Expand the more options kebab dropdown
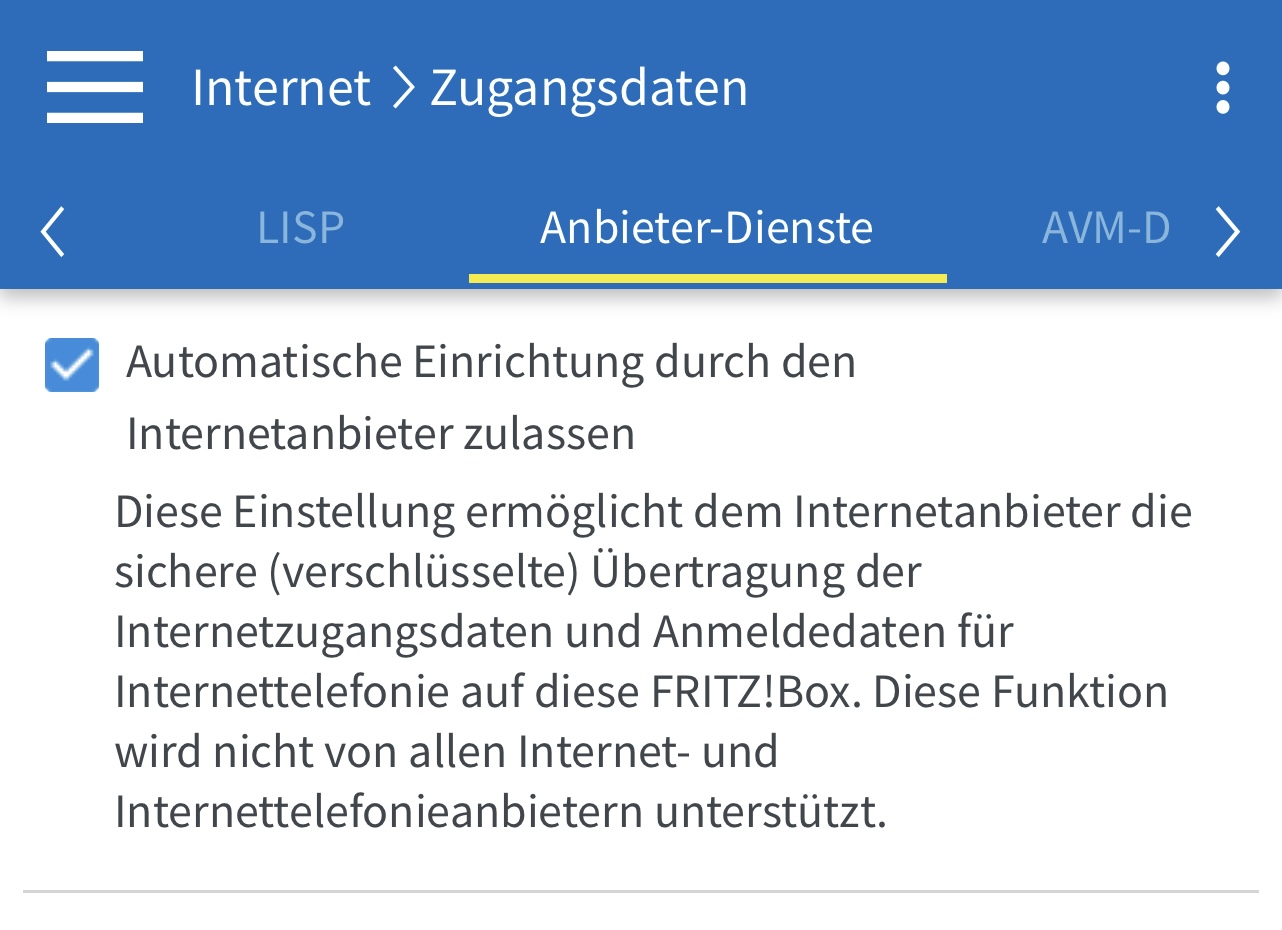Screen dimensions: 1282x930 [1222, 88]
